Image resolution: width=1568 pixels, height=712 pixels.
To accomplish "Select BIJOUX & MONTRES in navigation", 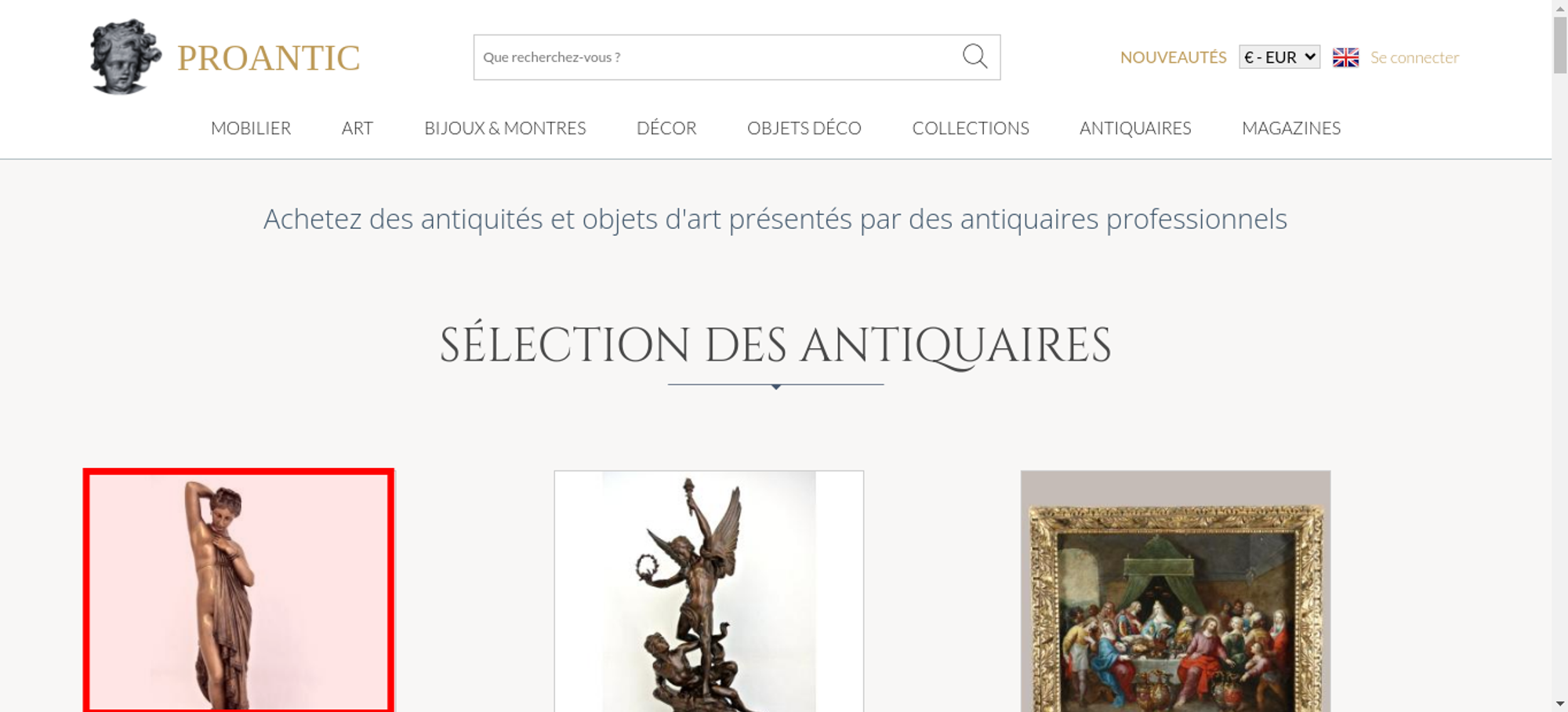I will click(505, 128).
